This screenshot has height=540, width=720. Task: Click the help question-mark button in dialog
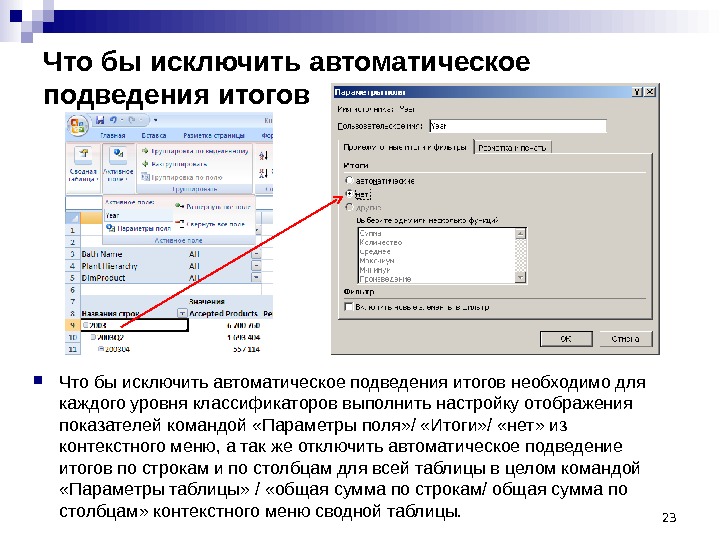point(637,92)
